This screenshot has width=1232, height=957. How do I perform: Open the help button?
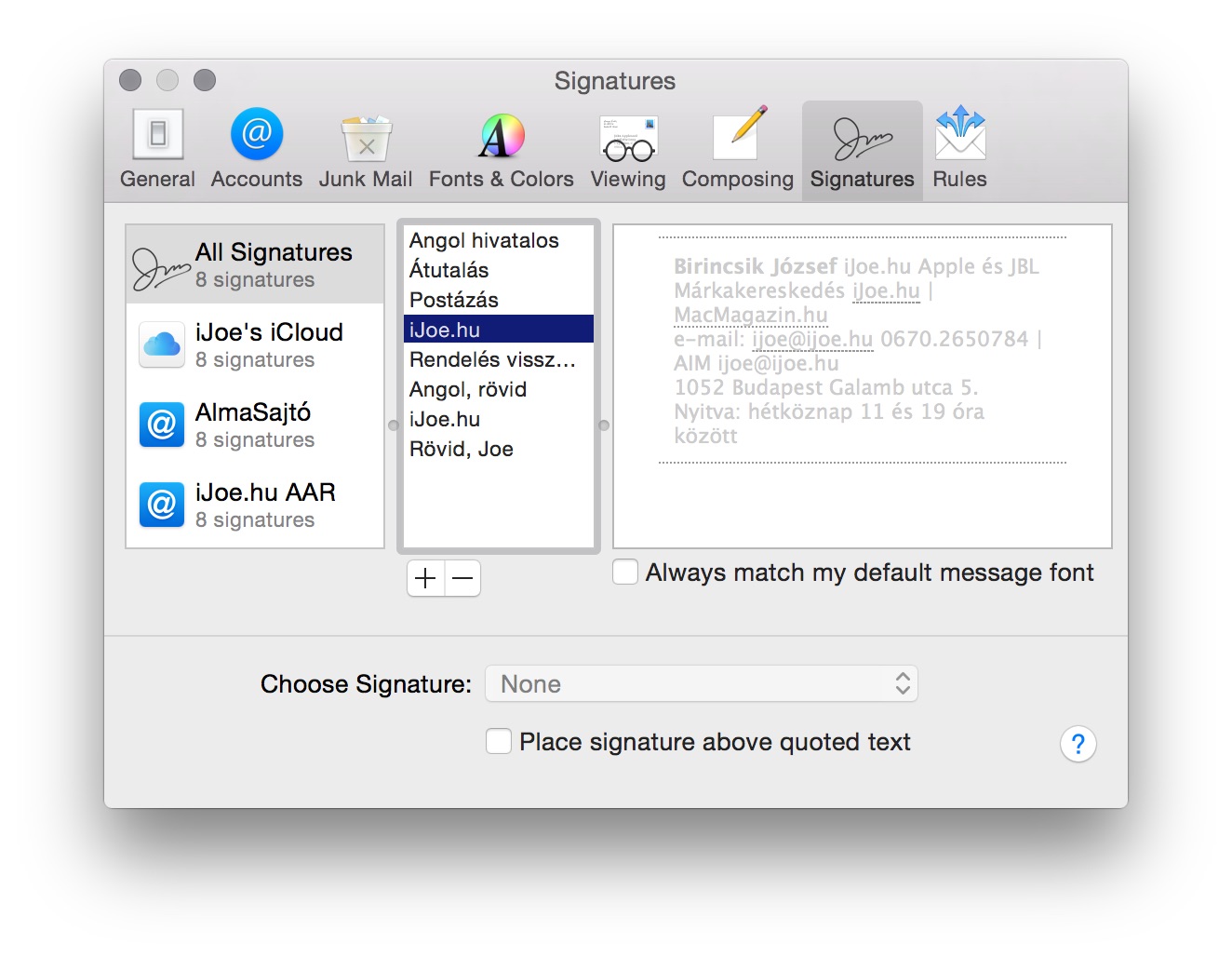(1078, 744)
